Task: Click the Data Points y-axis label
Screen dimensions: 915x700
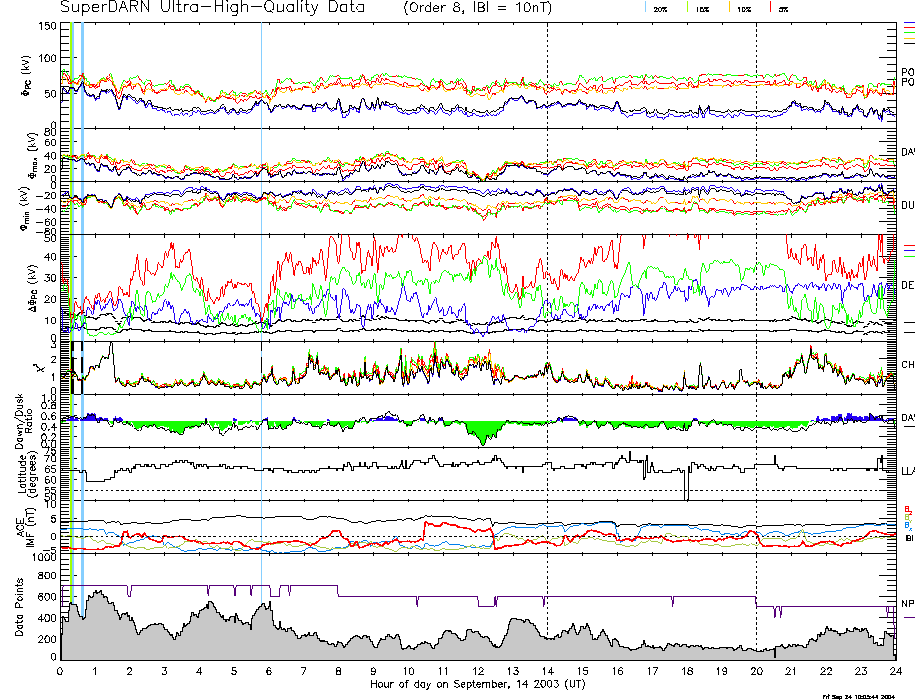Action: point(20,606)
